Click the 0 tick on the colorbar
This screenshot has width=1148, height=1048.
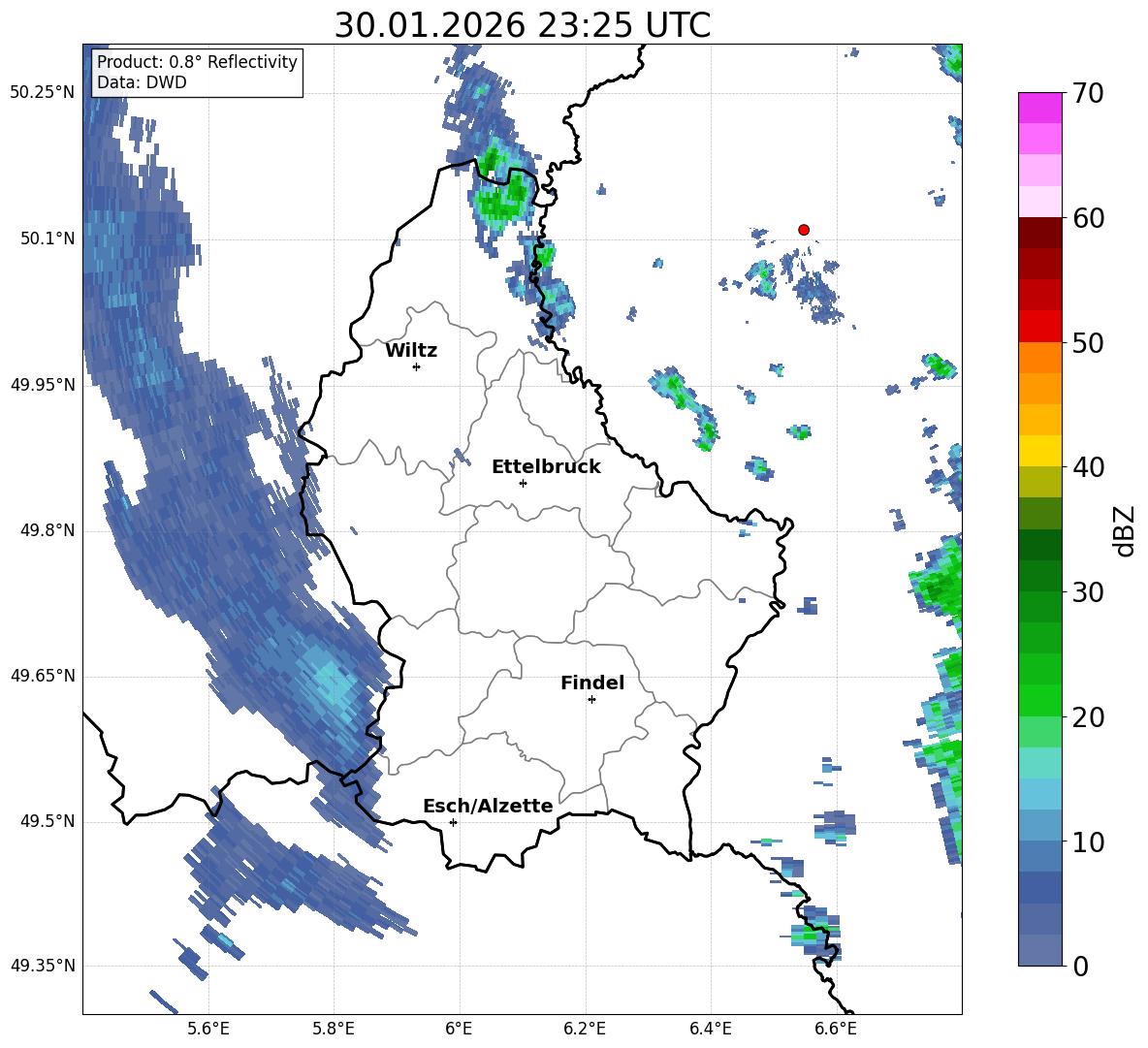[x=1080, y=966]
